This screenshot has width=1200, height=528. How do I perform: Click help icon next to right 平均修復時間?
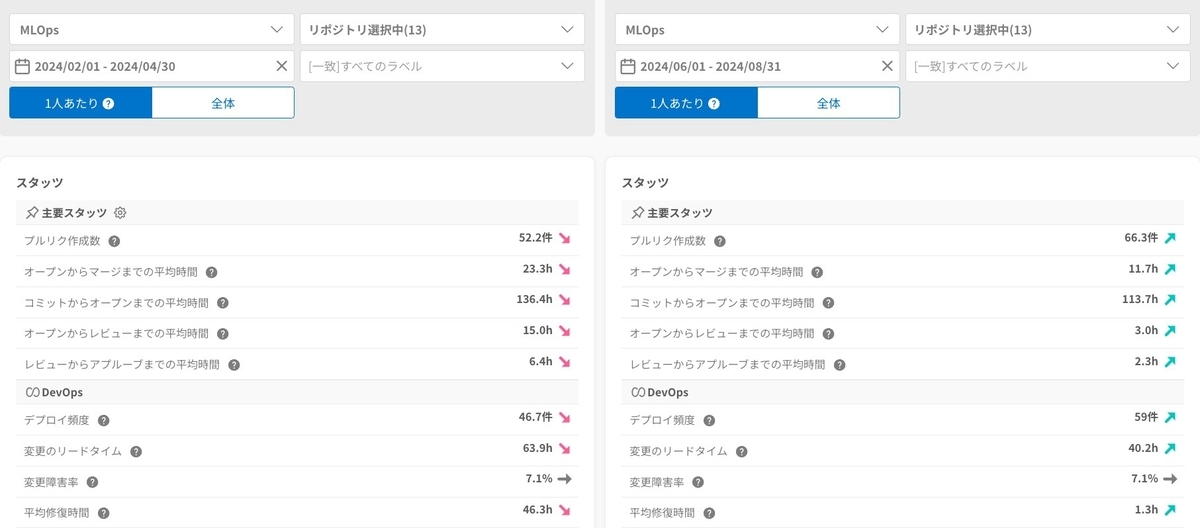[x=709, y=513]
